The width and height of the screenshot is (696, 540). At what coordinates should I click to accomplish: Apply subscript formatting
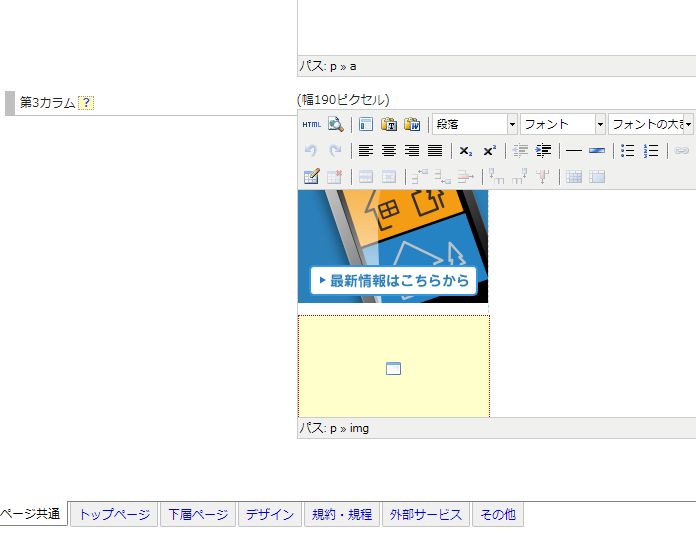pos(466,151)
